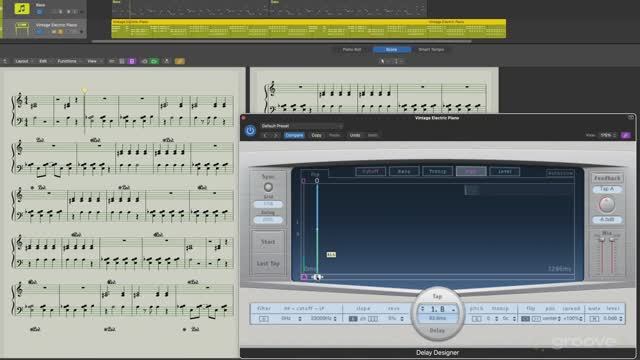Click the tap delay time field
Viewport: 640px width, 360px height.
pos(437,318)
